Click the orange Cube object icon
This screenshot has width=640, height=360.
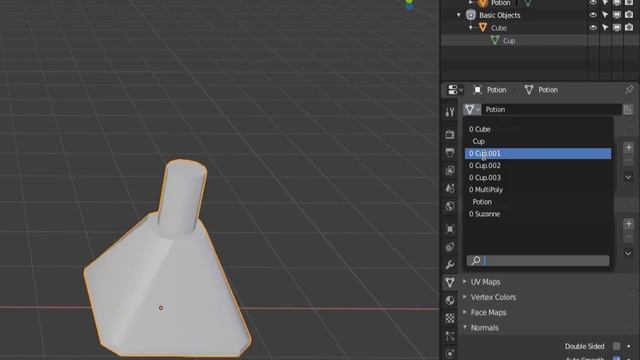tap(483, 28)
